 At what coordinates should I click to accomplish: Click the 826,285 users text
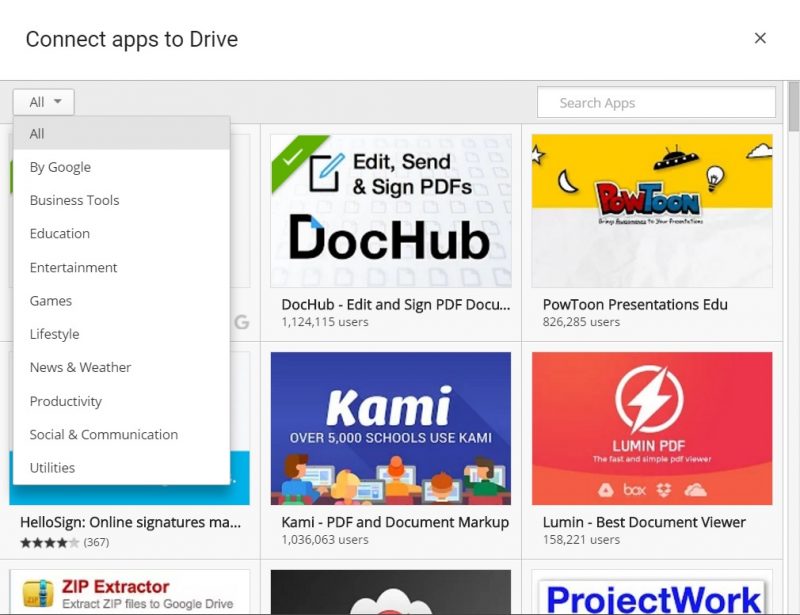point(581,322)
